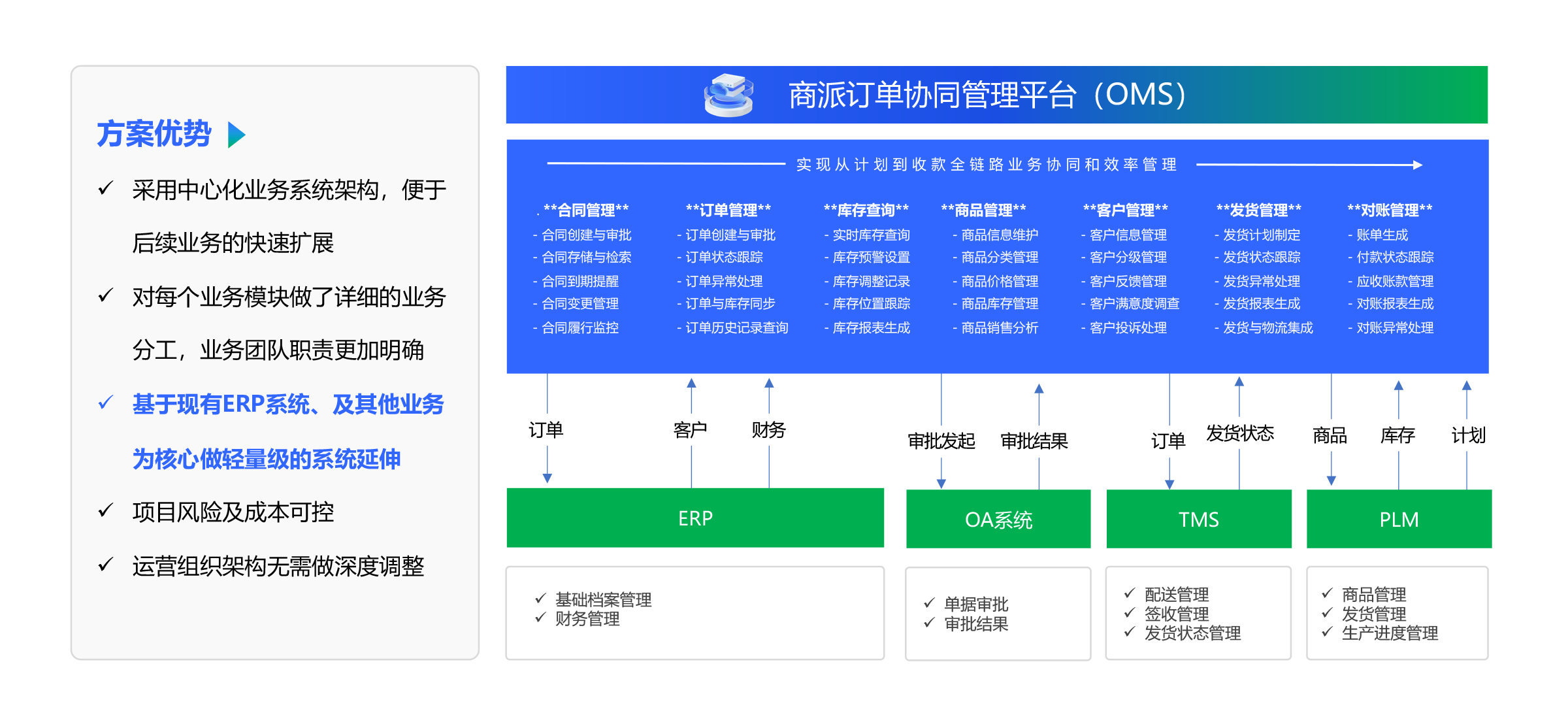Click 客户满意度调查 item

pos(1130,304)
